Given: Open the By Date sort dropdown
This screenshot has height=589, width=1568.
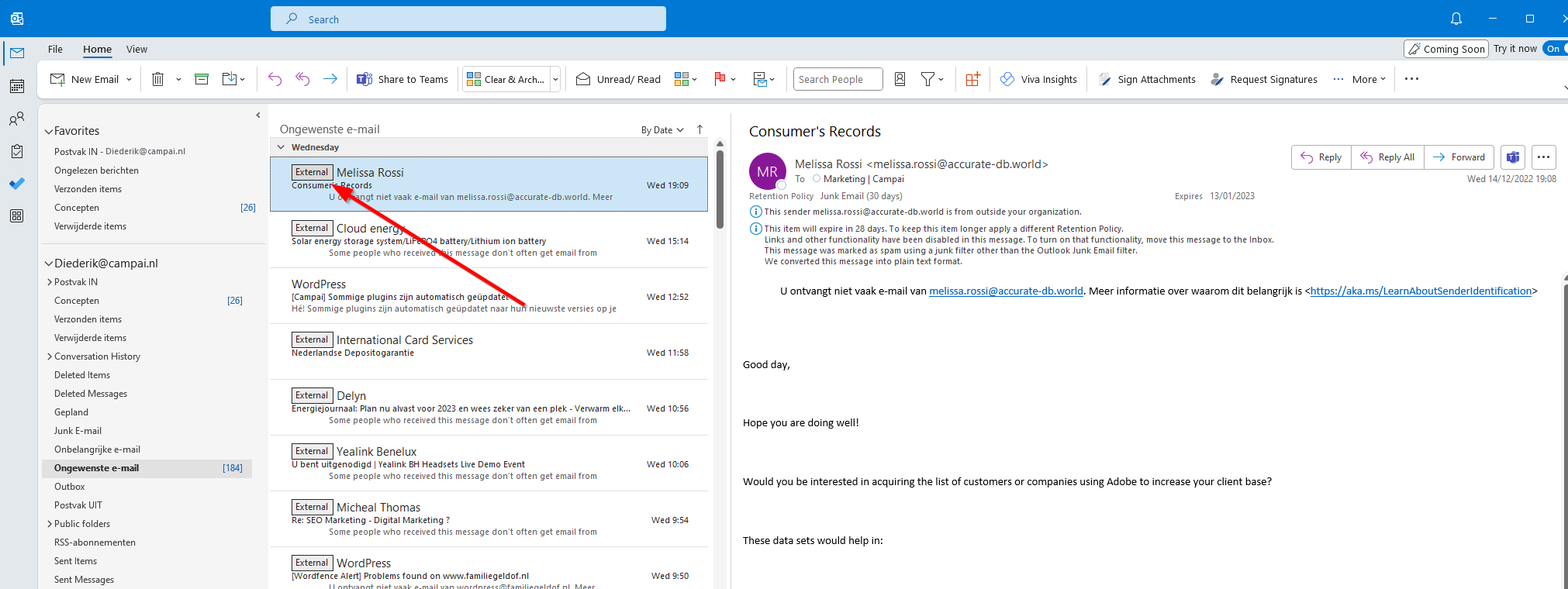Looking at the screenshot, I should (662, 130).
